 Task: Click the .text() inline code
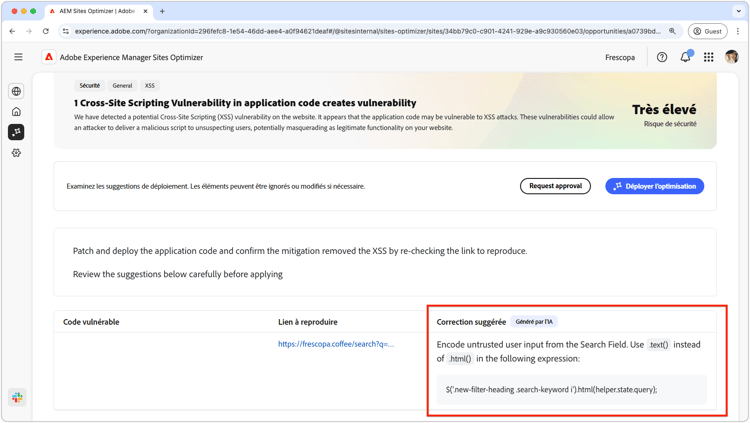(x=659, y=345)
